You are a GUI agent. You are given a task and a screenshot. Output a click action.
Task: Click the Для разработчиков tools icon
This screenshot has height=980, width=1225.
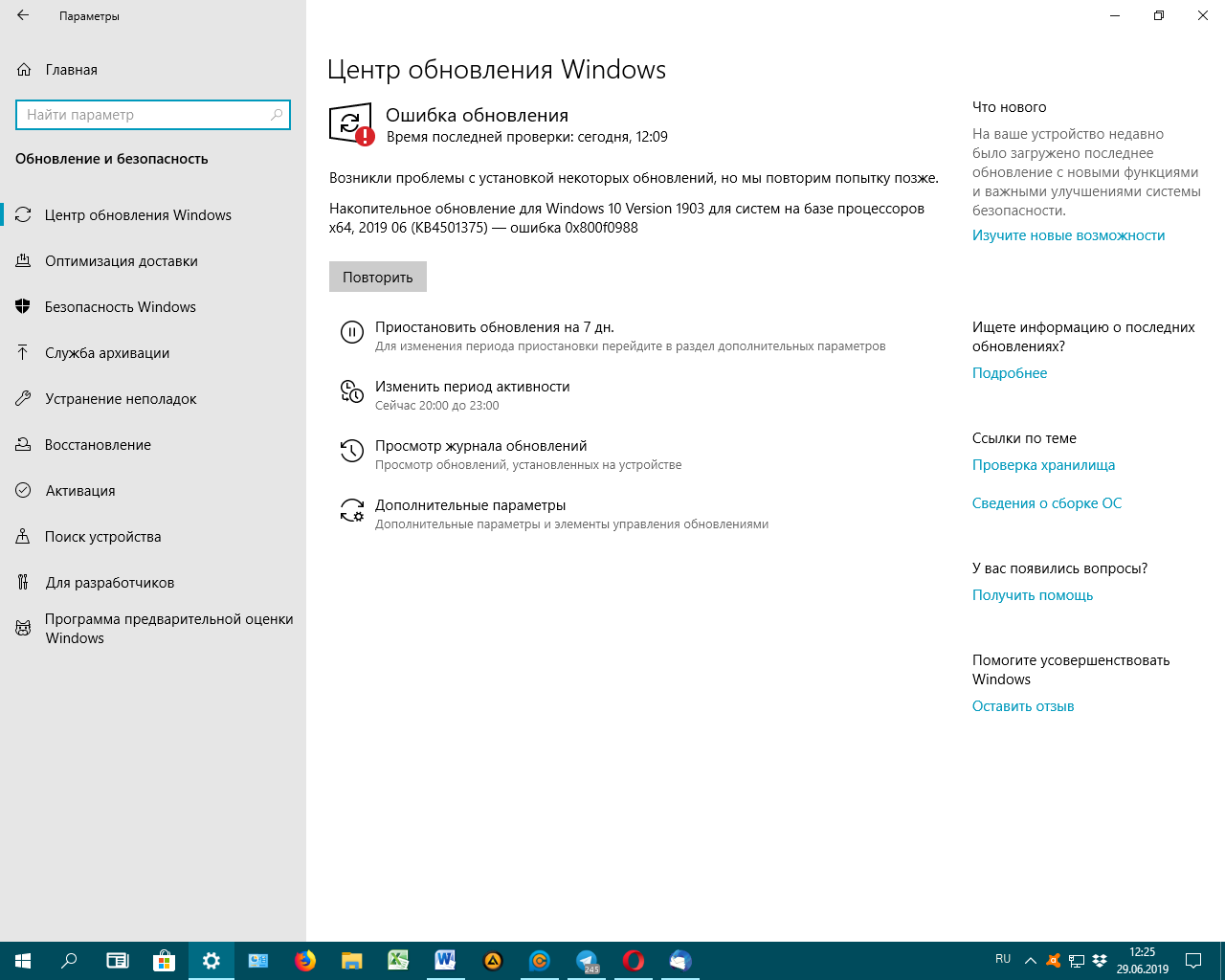(x=23, y=583)
